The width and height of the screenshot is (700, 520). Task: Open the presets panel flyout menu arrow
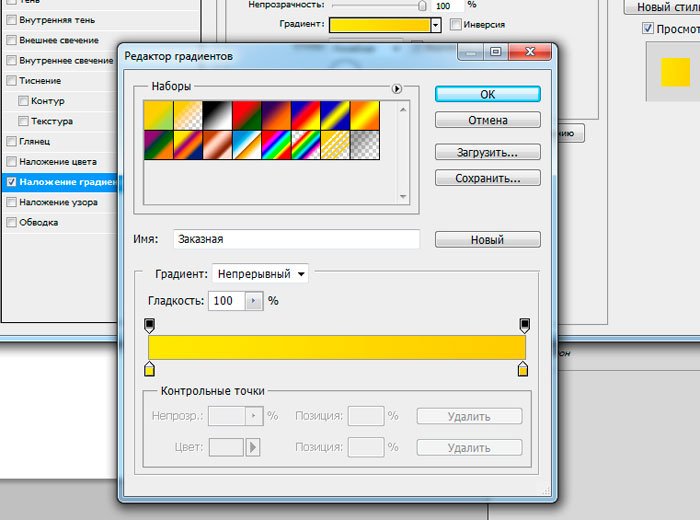coord(397,89)
